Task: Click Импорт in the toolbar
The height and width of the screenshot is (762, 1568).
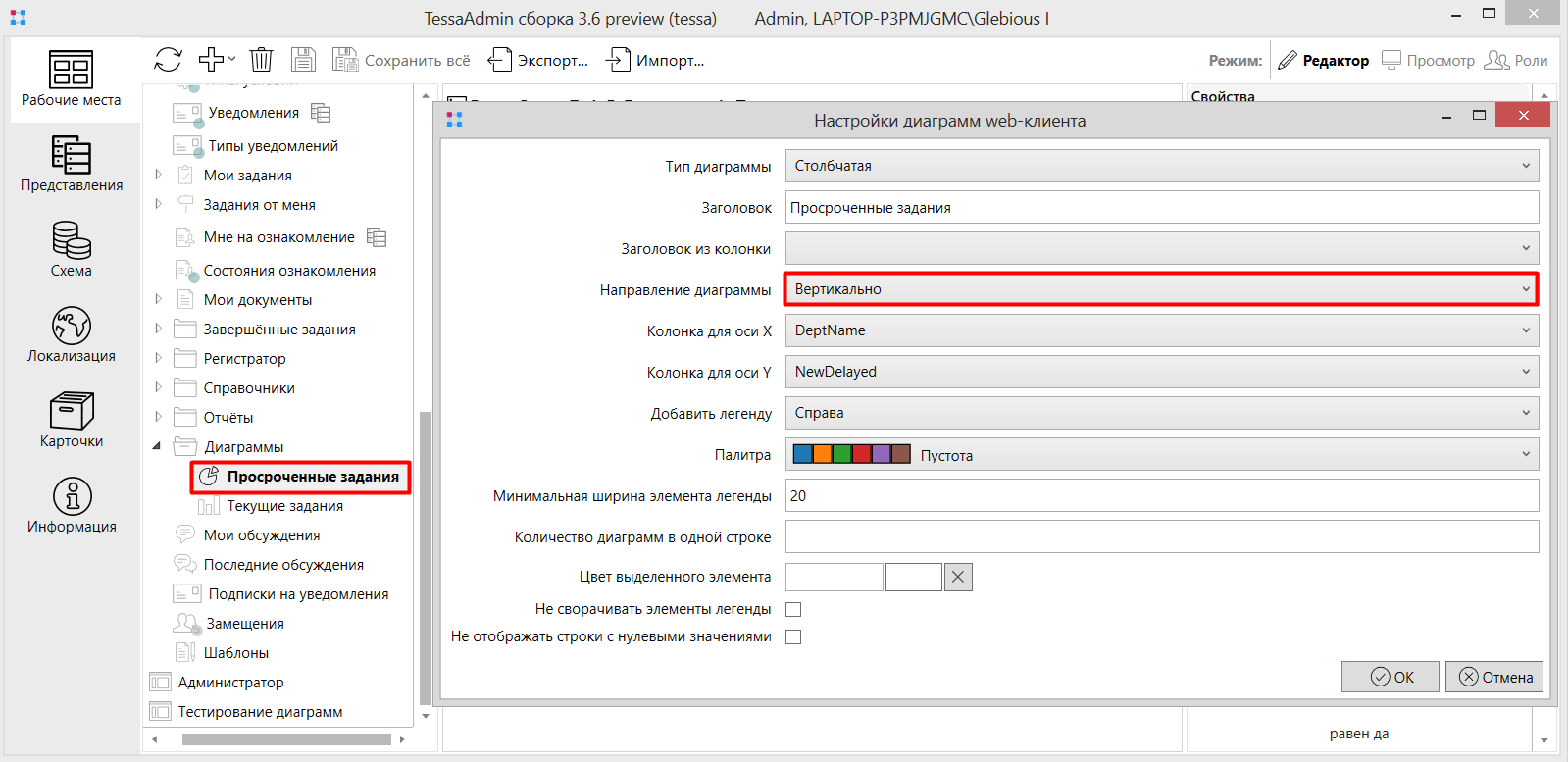Action: pos(655,61)
